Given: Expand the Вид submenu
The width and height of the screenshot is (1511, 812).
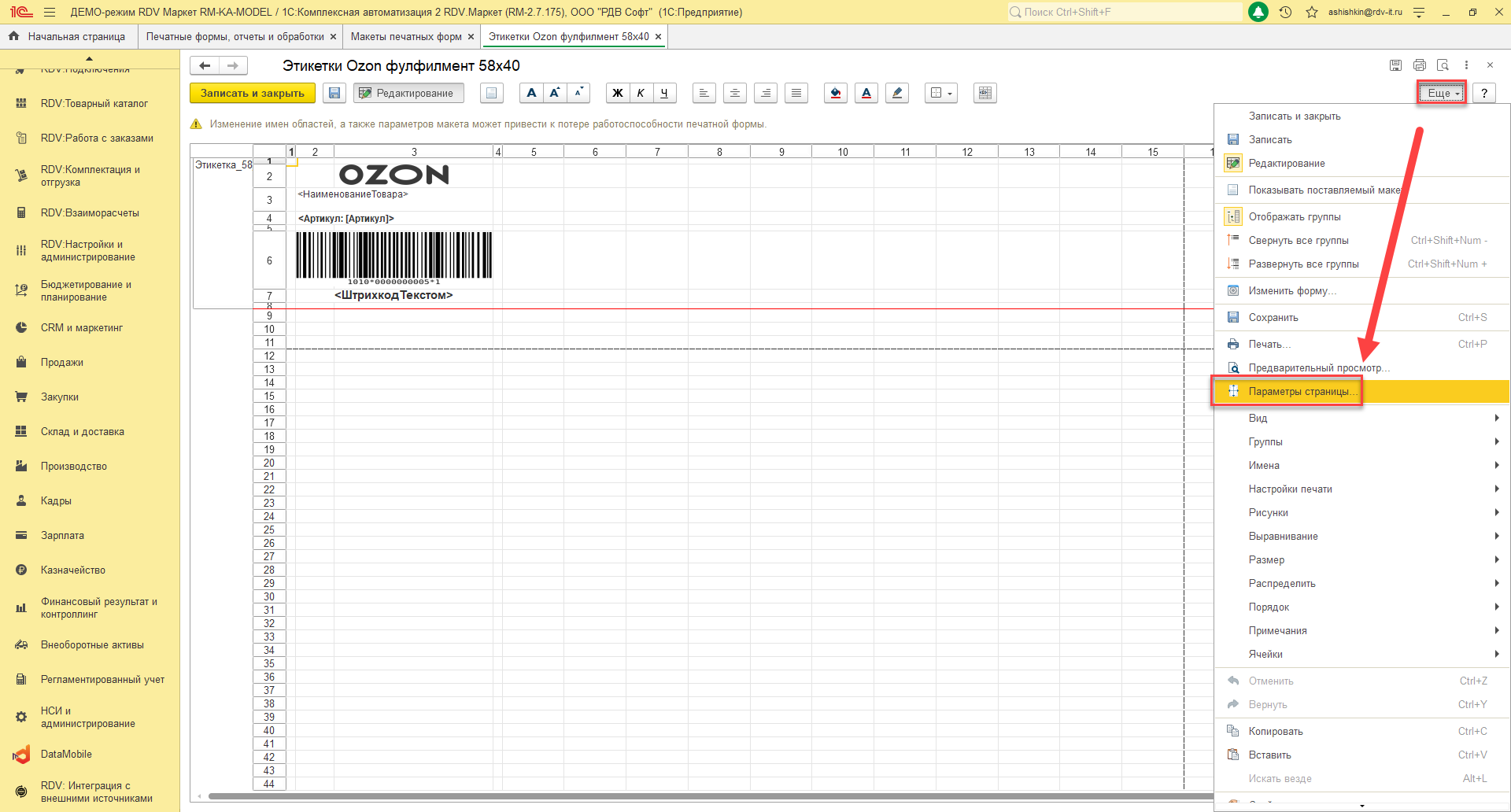Looking at the screenshot, I should point(1361,418).
